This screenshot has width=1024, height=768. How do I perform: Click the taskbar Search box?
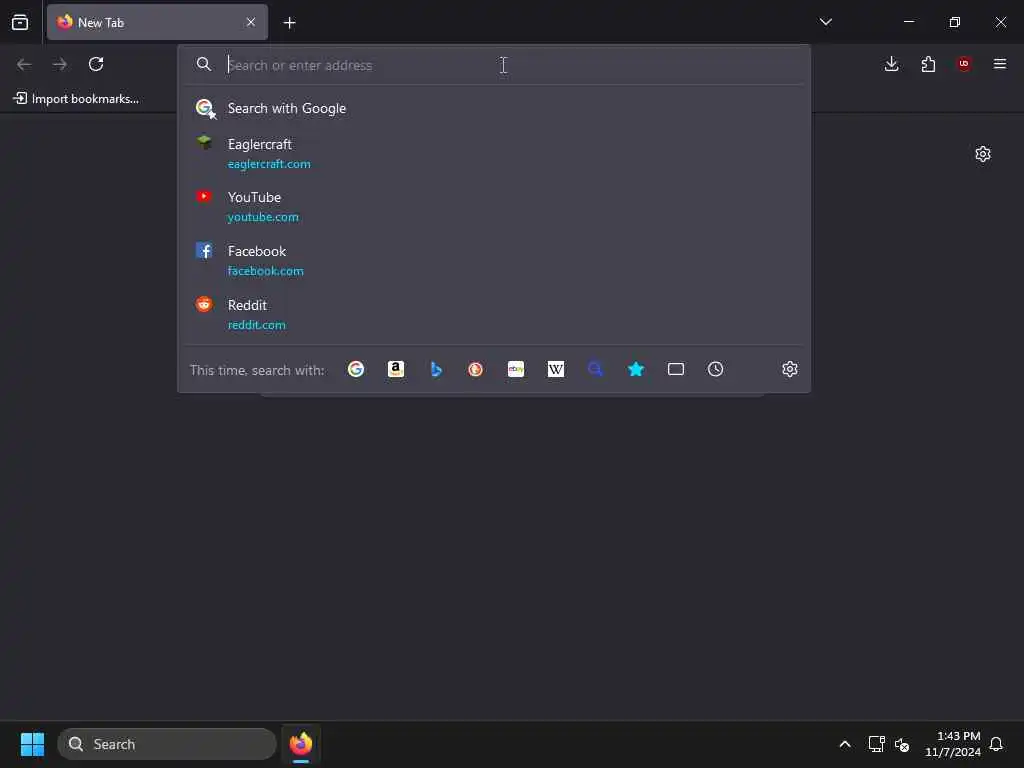tap(167, 744)
